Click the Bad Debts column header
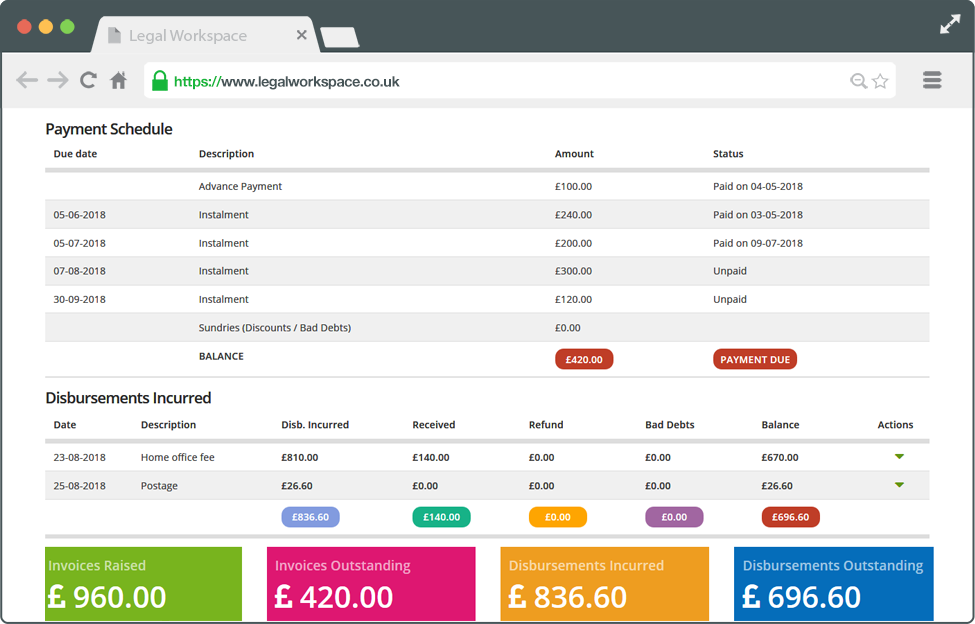Viewport: 975px width, 624px height. [670, 425]
